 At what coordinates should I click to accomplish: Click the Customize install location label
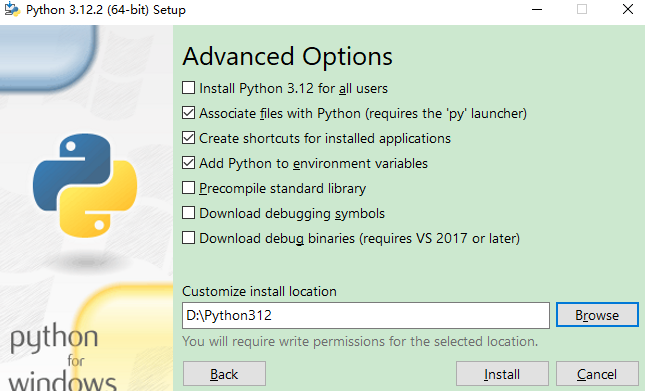click(260, 291)
